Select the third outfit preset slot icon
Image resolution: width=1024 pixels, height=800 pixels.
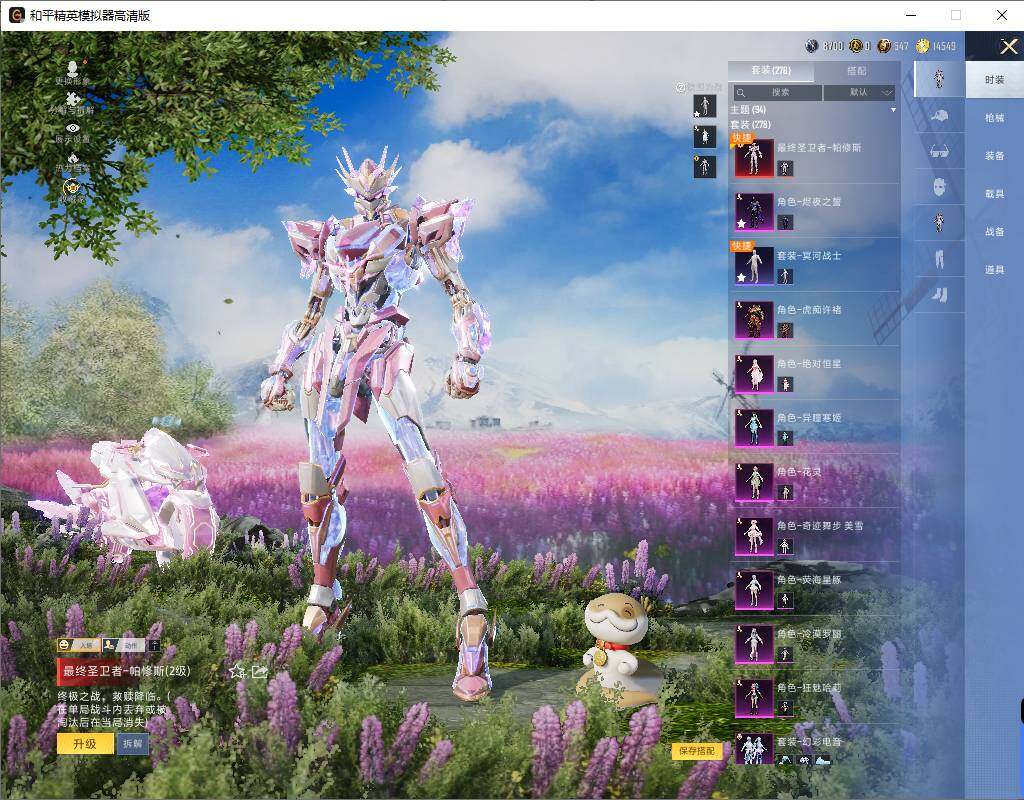click(705, 167)
